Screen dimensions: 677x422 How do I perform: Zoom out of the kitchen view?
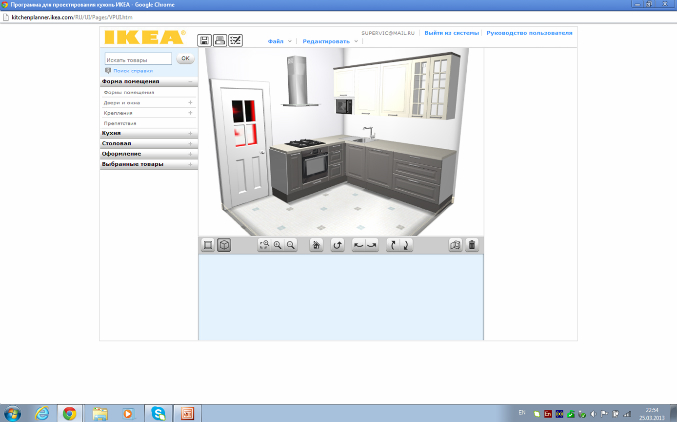click(291, 245)
